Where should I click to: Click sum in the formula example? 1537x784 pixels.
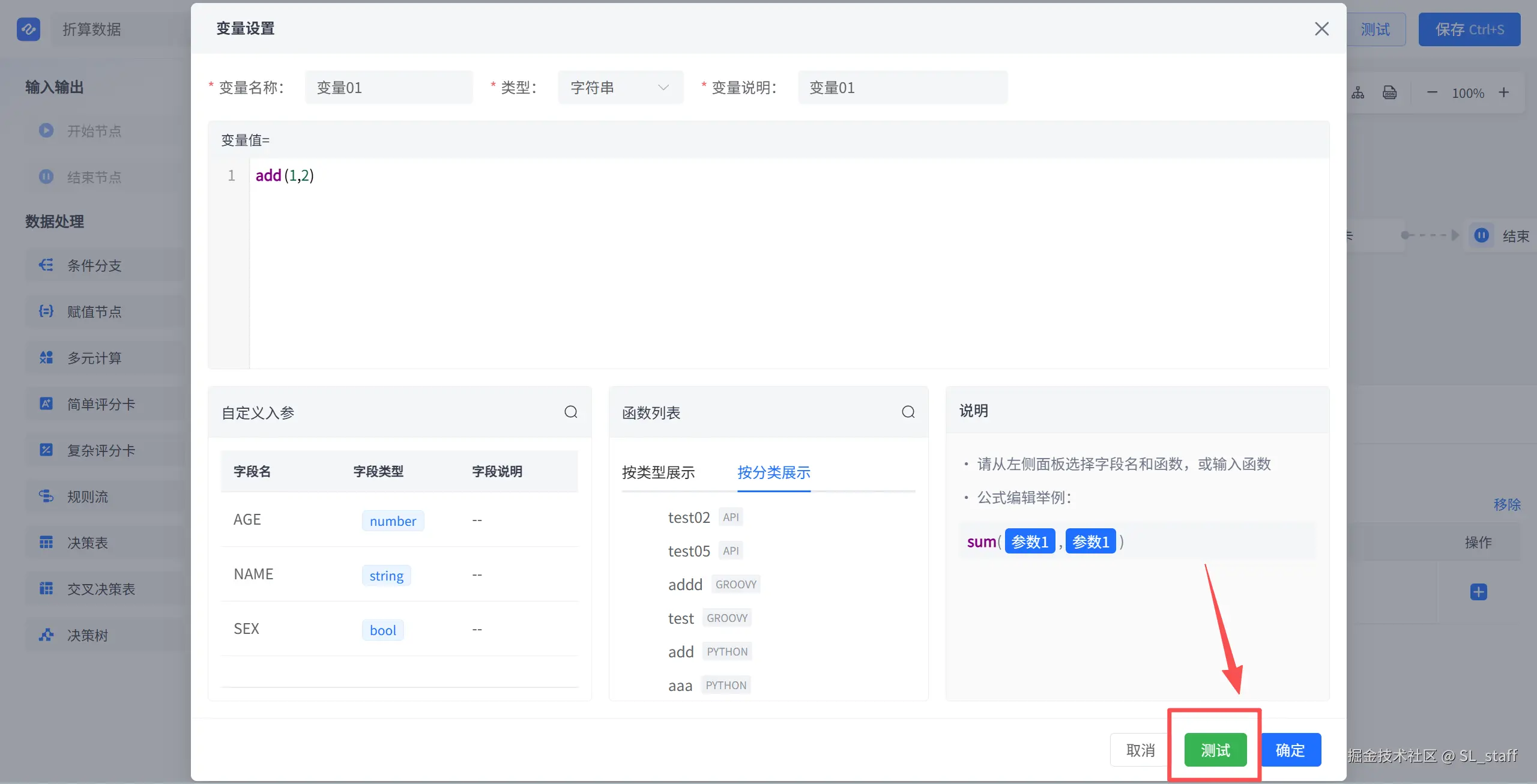point(981,541)
